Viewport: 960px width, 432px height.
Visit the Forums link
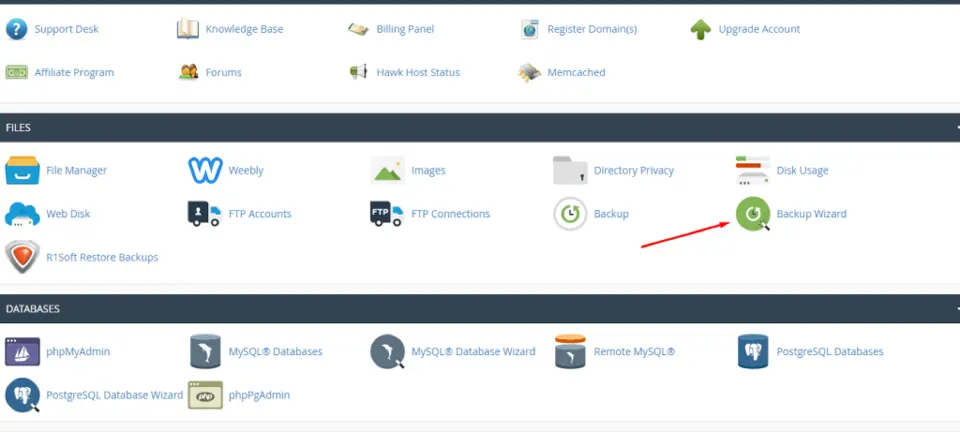click(223, 72)
